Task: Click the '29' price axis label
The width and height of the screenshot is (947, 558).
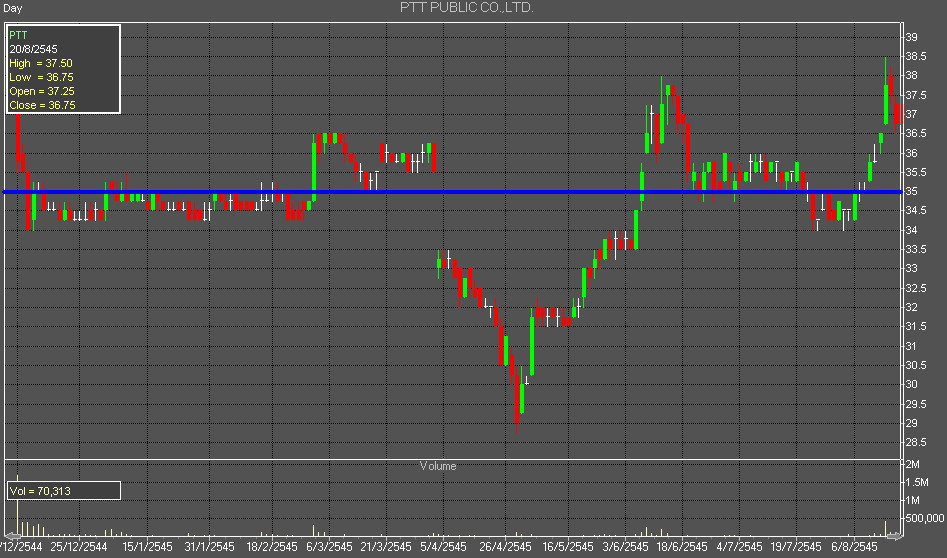Action: (x=911, y=423)
